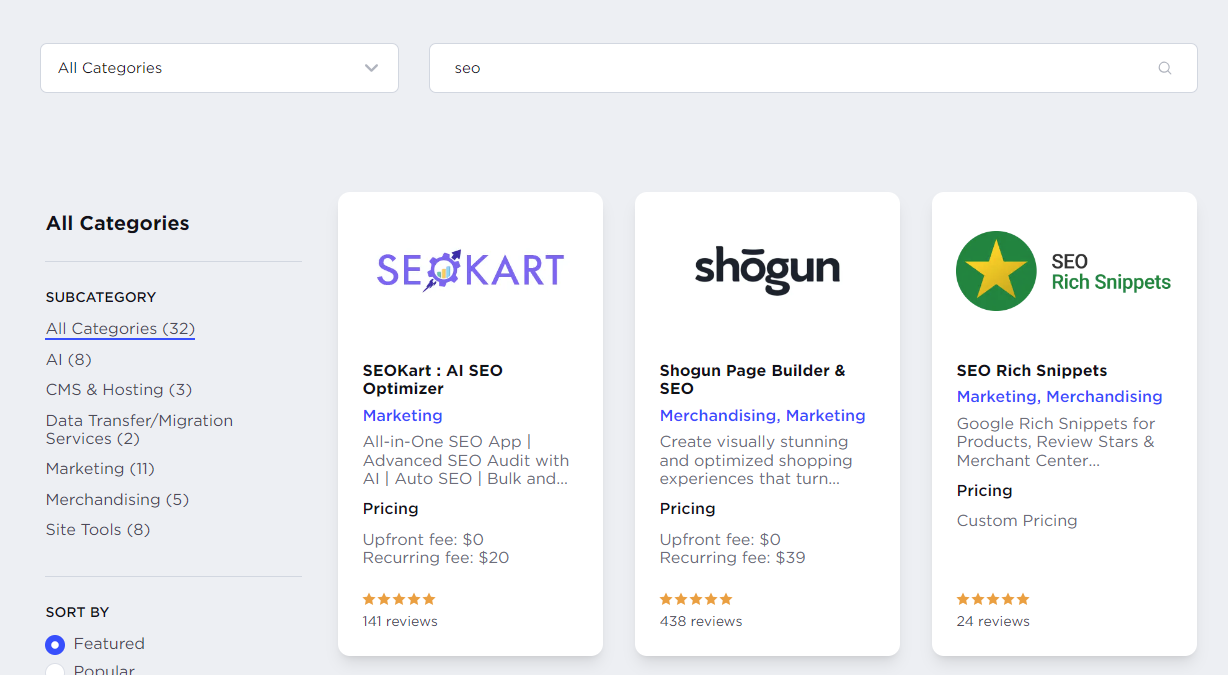Open the SEOKart logo image
Image resolution: width=1228 pixels, height=675 pixels.
(470, 270)
